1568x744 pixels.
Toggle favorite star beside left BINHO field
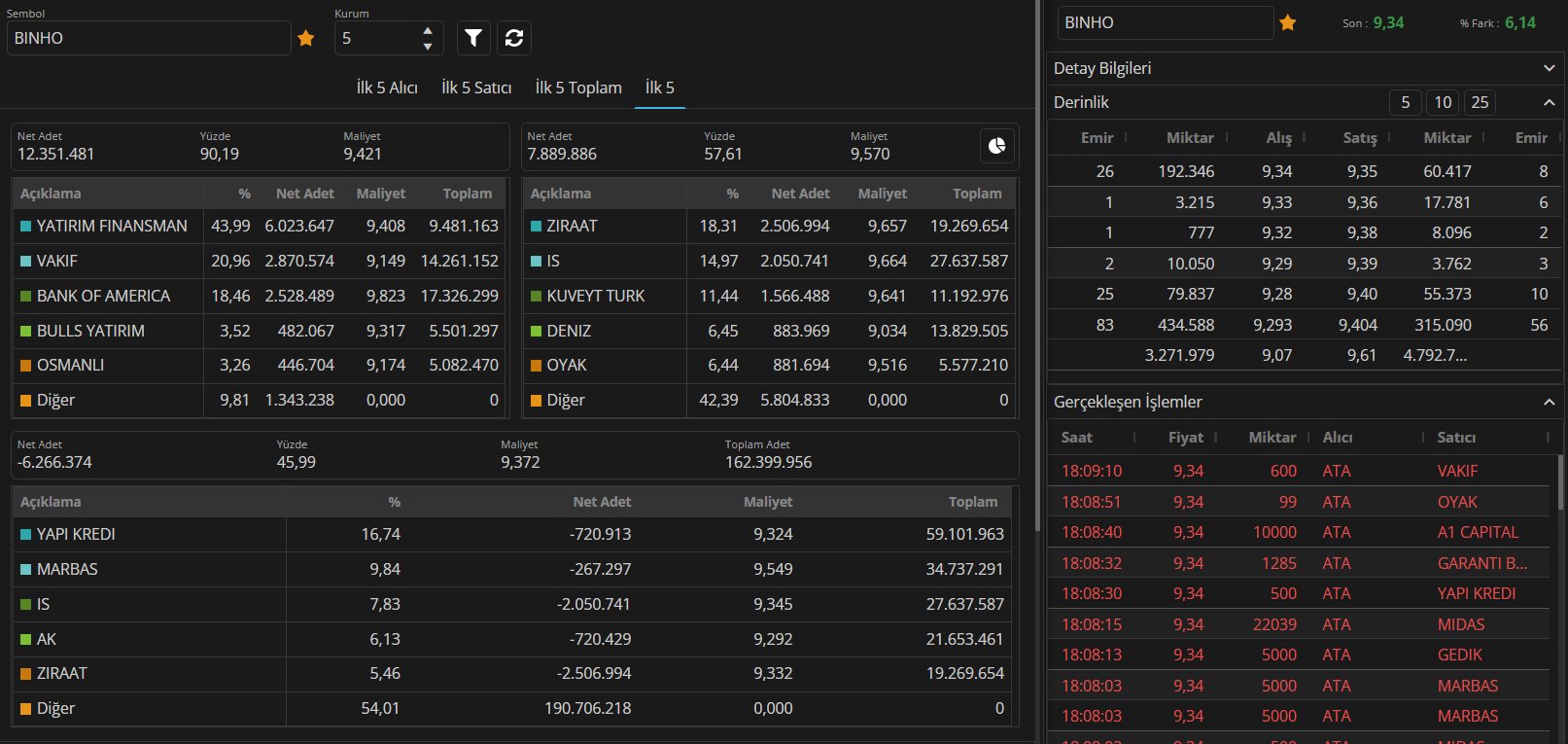pyautogui.click(x=306, y=39)
